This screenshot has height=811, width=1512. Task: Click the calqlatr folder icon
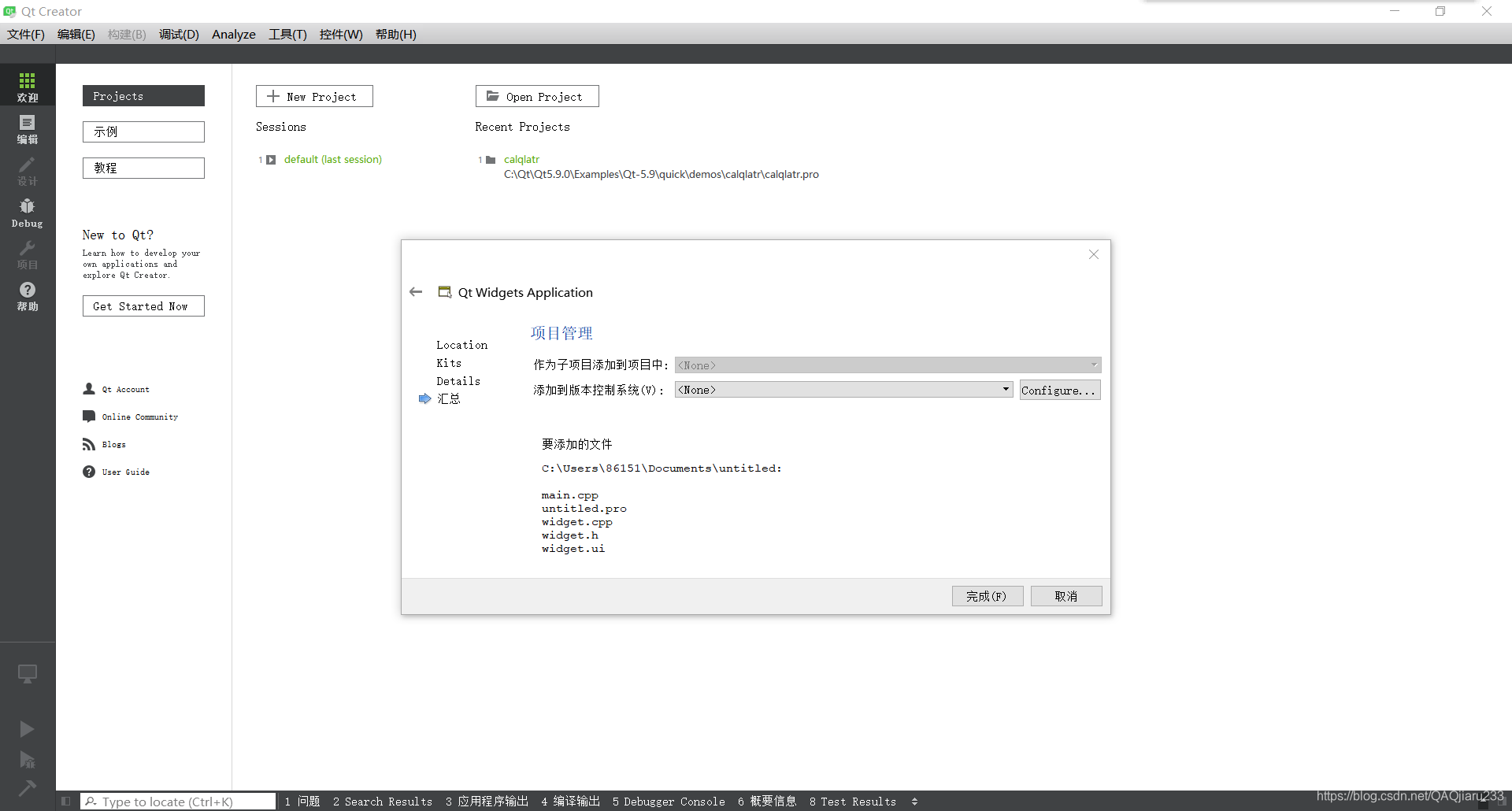point(491,160)
